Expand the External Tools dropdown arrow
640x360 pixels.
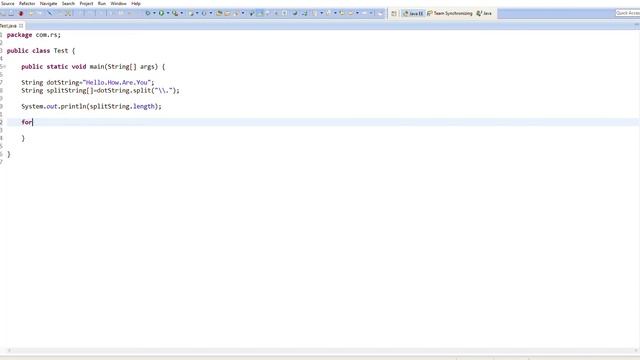pos(182,13)
